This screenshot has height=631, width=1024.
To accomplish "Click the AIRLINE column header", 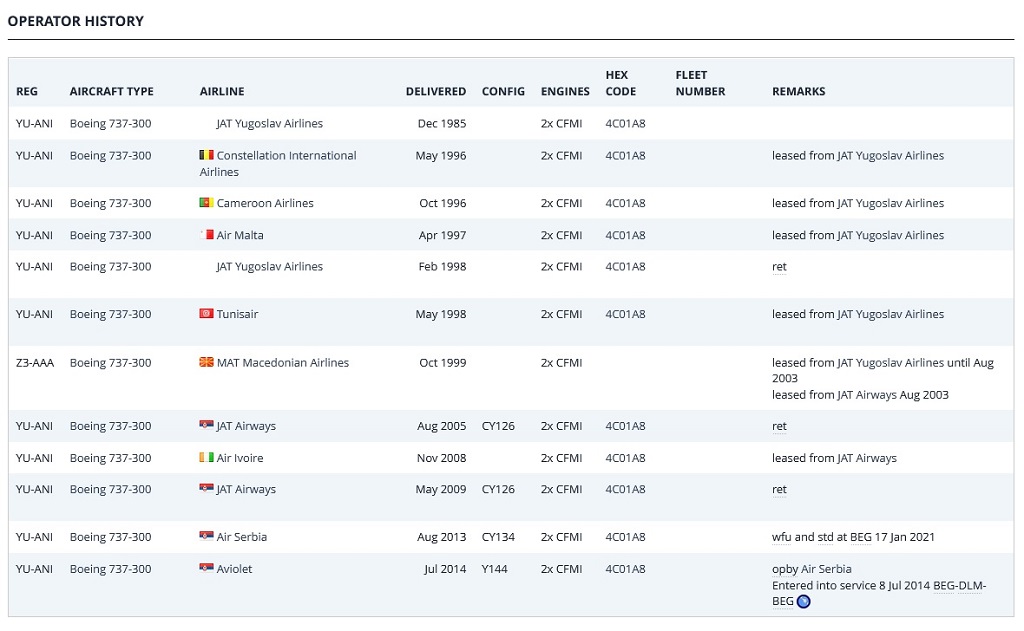I will coord(222,91).
